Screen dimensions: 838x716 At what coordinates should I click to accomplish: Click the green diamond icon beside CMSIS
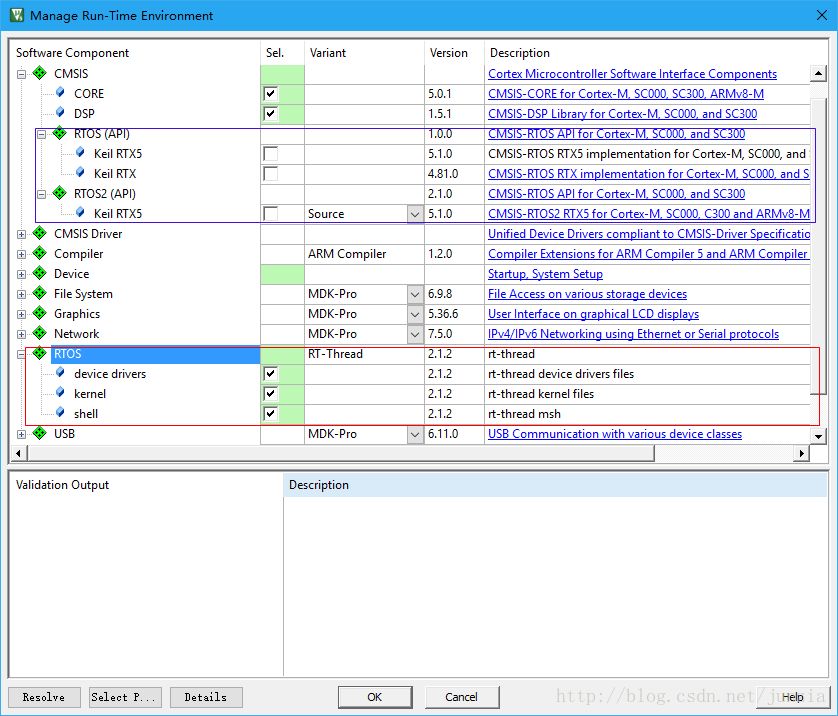[40, 73]
